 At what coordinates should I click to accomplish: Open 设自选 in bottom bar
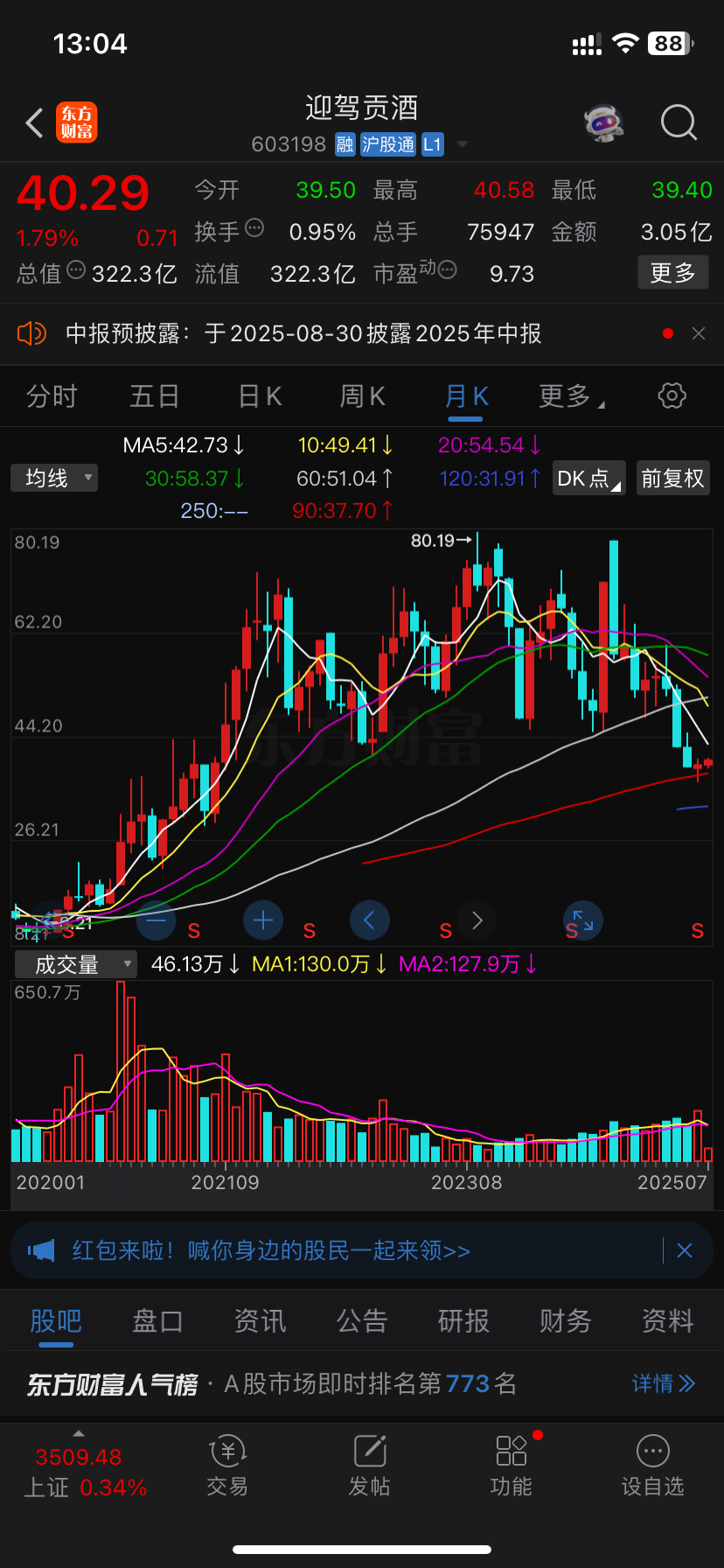[652, 1466]
